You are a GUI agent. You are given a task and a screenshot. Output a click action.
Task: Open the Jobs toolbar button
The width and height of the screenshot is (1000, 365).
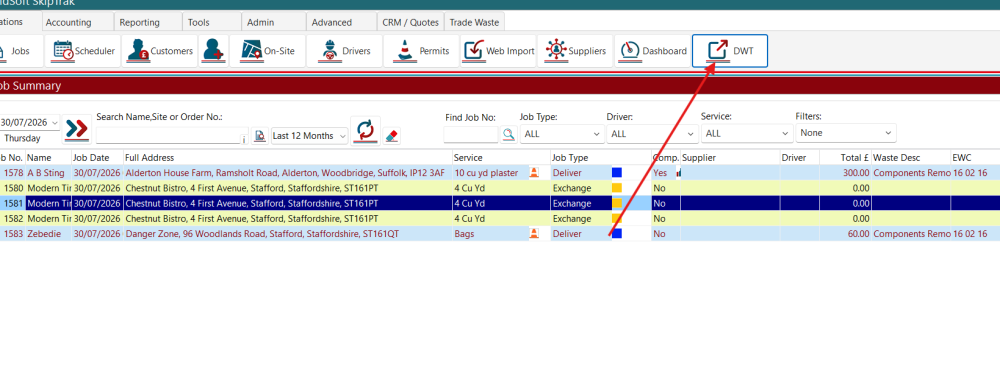click(21, 51)
